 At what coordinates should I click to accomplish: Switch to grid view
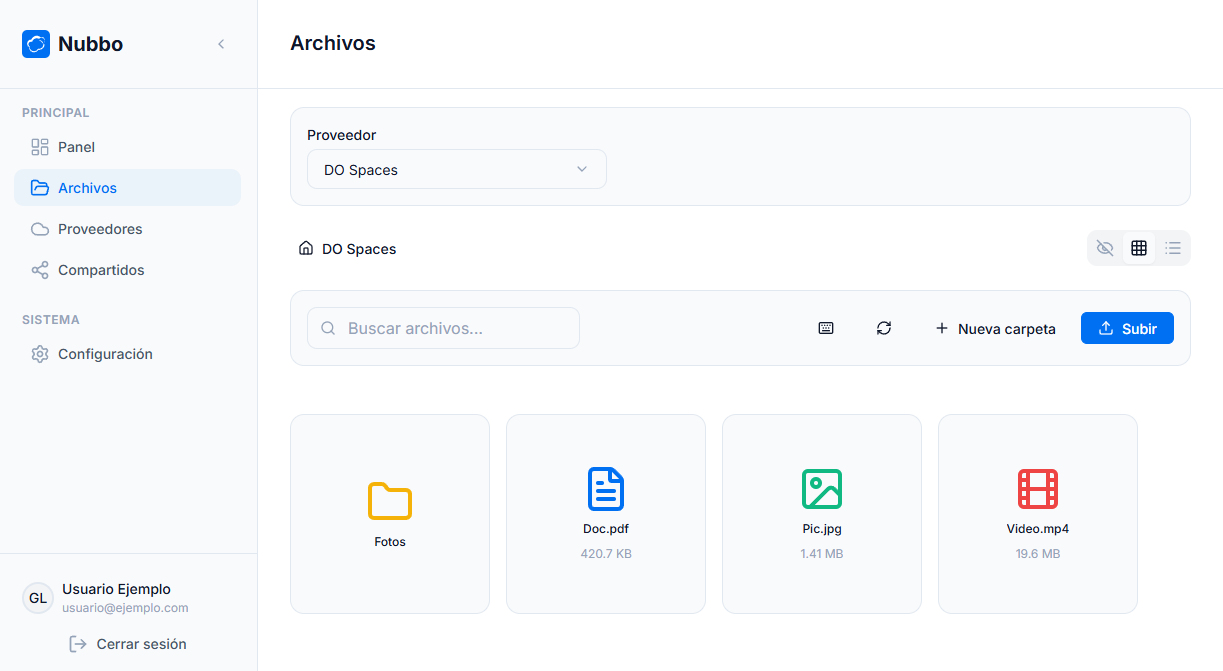pyautogui.click(x=1139, y=248)
